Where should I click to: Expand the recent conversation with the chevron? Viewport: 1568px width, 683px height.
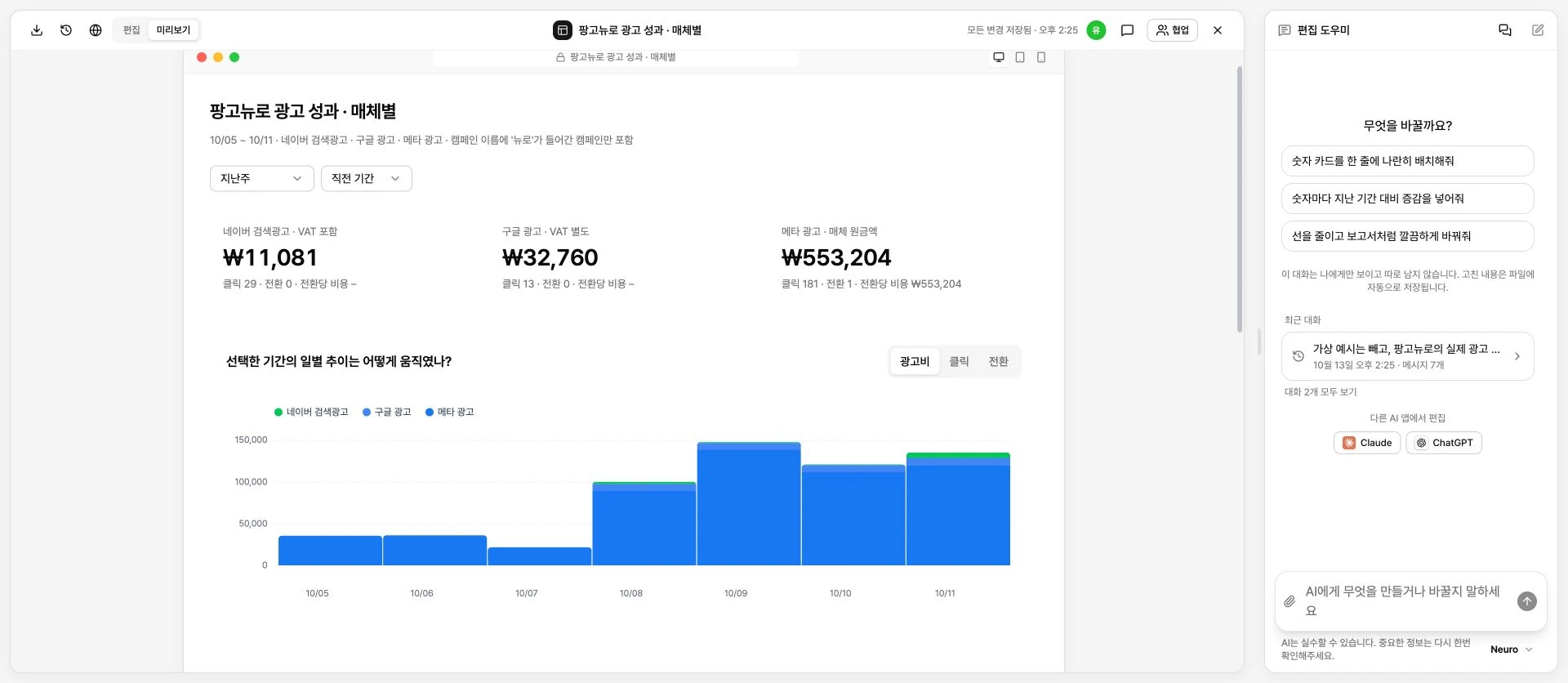click(1517, 356)
